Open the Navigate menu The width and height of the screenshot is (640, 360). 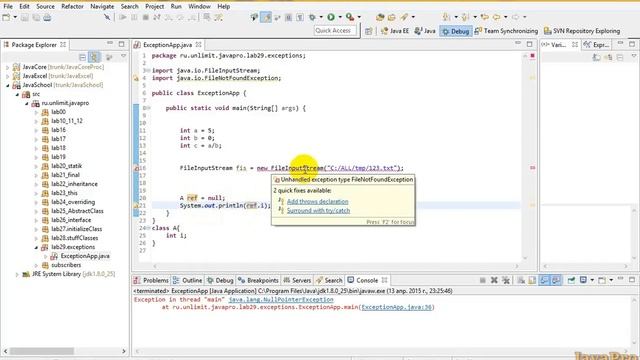coord(102,6)
